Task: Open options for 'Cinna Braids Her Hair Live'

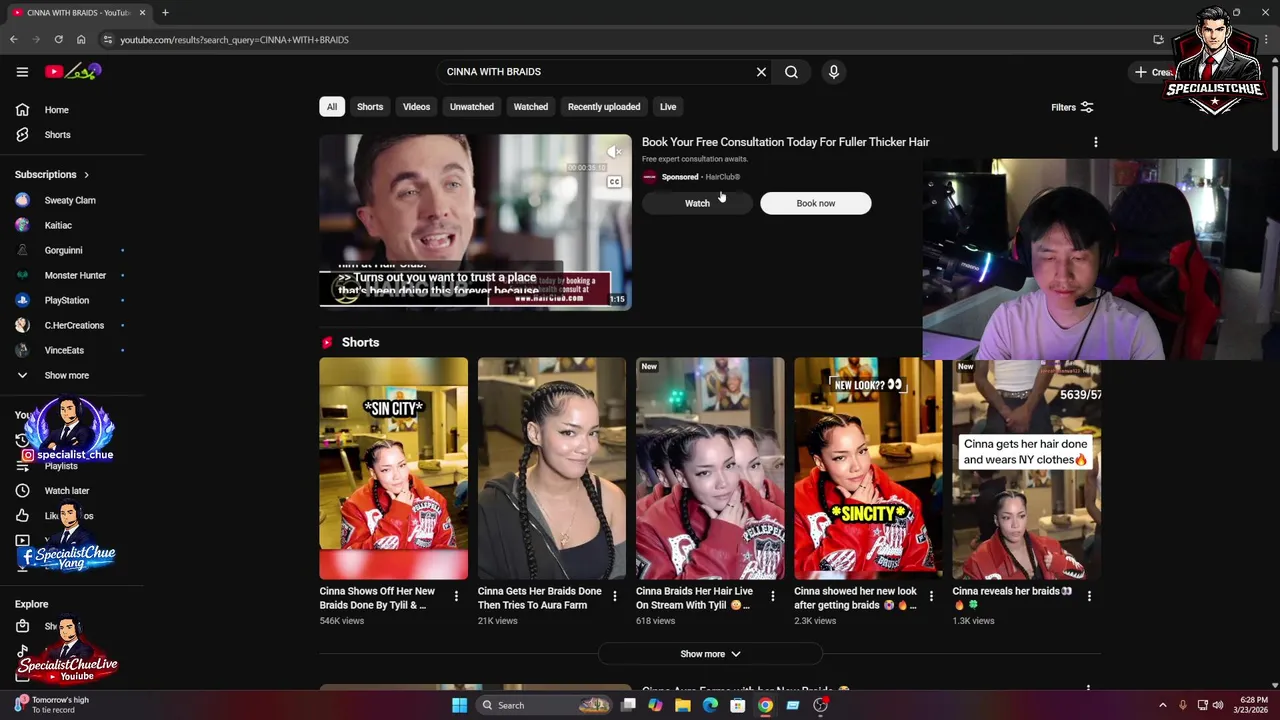Action: click(772, 596)
